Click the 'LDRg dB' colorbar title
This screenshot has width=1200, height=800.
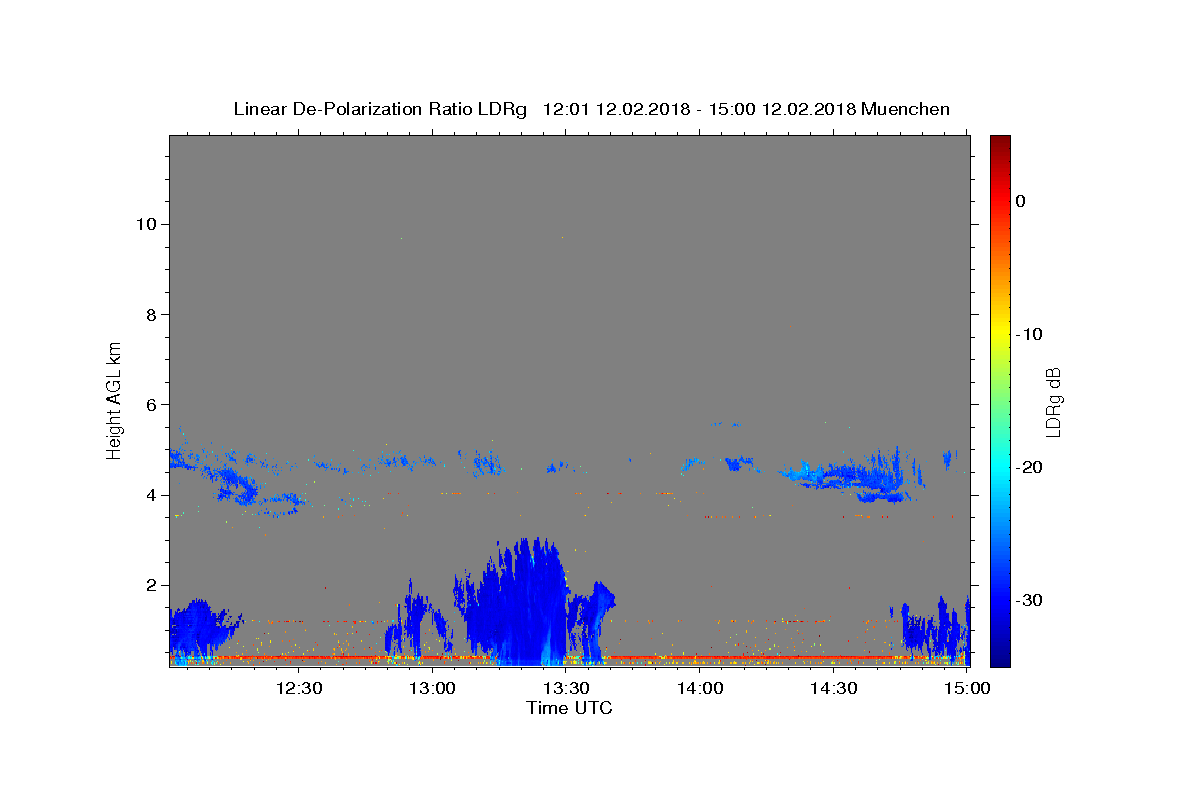pos(1053,401)
